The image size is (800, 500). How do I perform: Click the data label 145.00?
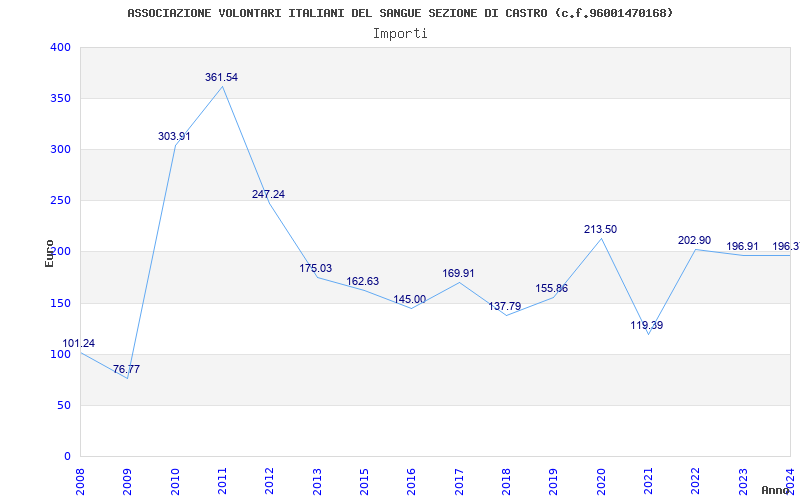(x=410, y=299)
